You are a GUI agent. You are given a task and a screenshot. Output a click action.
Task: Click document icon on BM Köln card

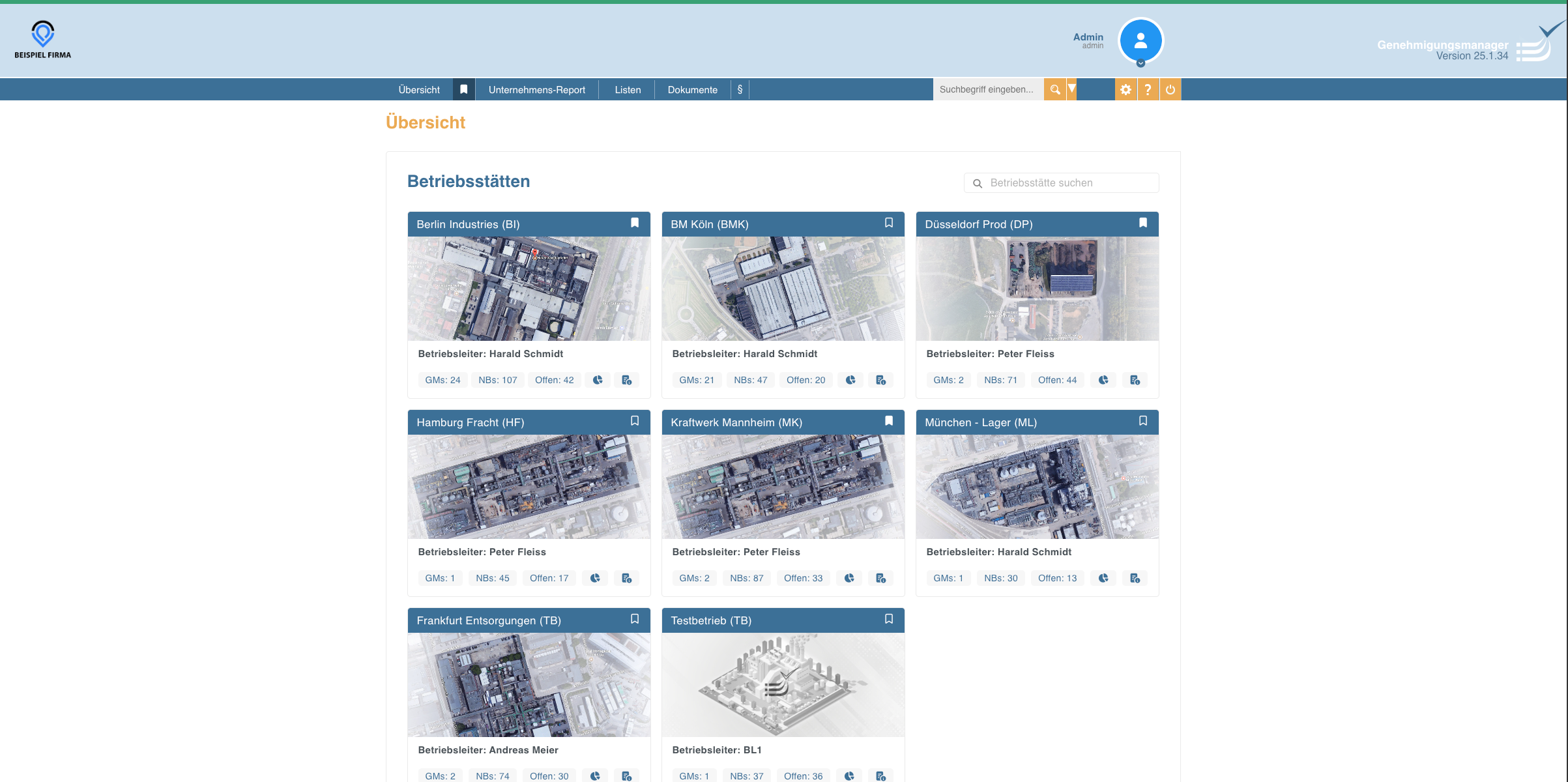pyautogui.click(x=880, y=380)
